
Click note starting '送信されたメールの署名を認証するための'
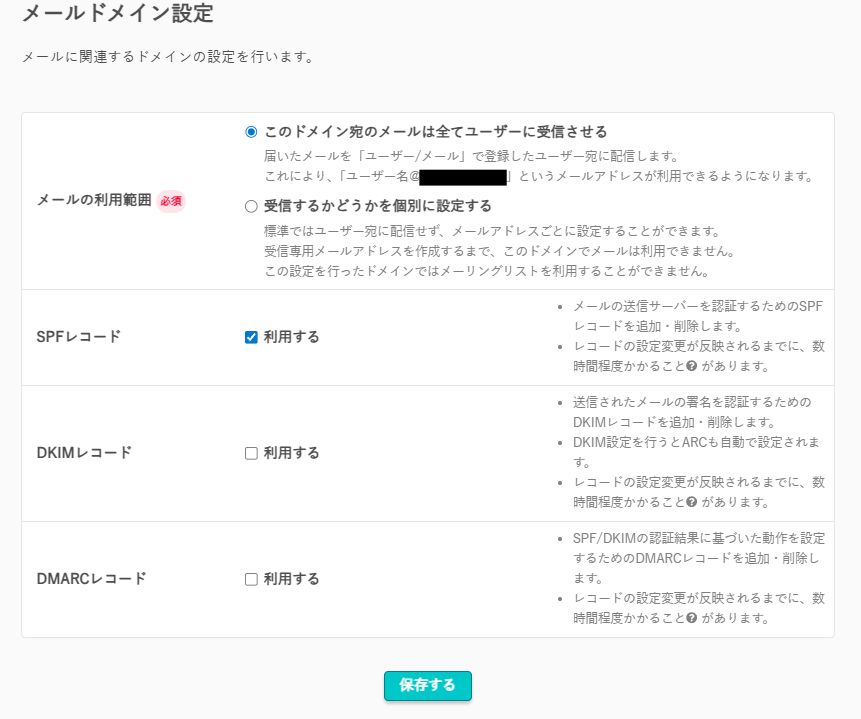692,412
